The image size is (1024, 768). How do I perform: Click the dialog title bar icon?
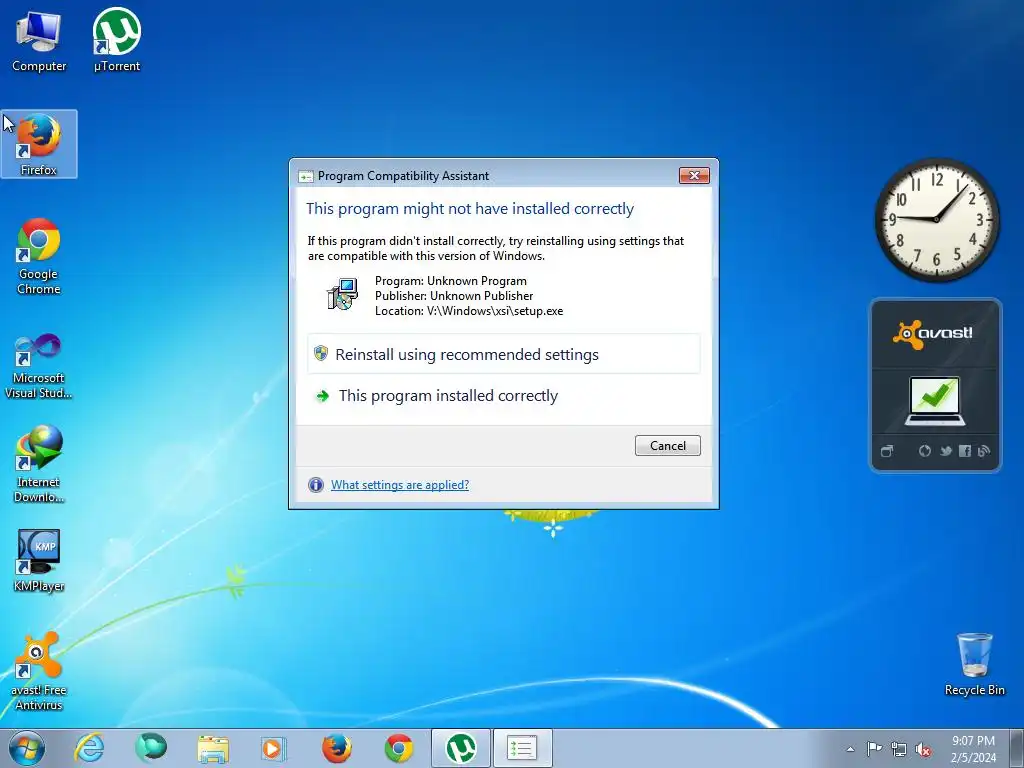click(306, 176)
